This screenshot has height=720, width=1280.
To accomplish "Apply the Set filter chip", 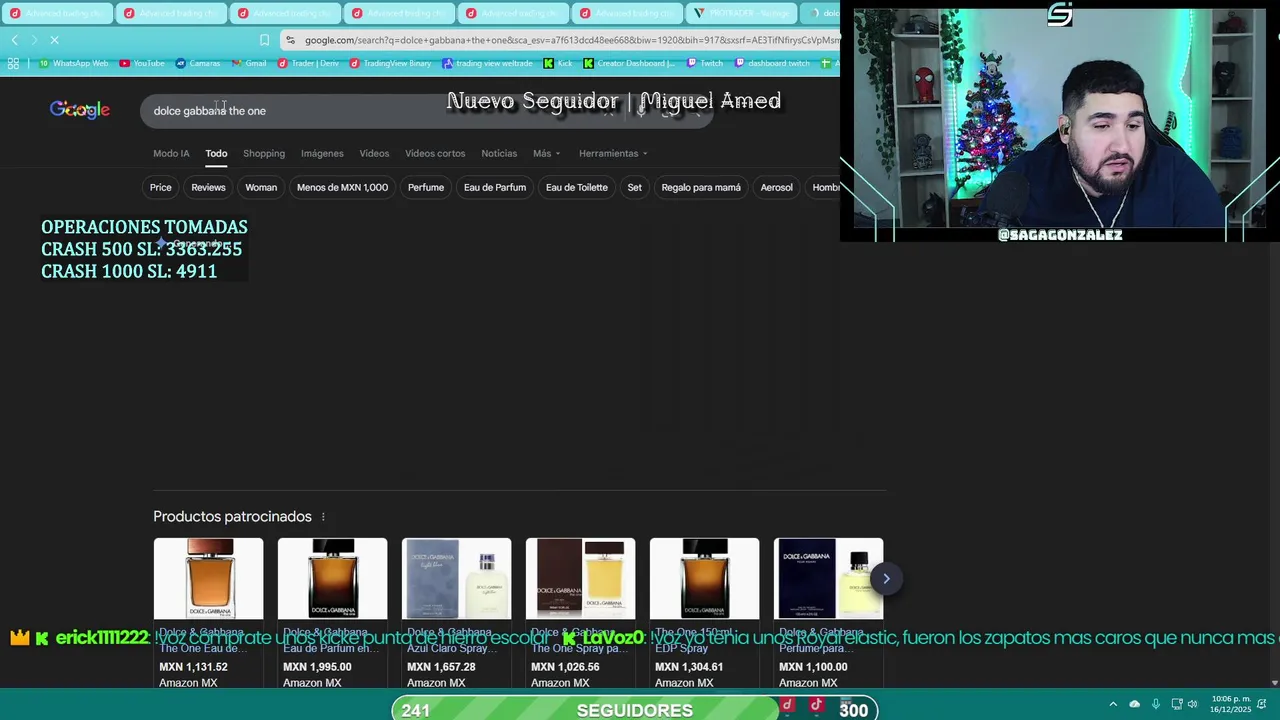I will 634,187.
